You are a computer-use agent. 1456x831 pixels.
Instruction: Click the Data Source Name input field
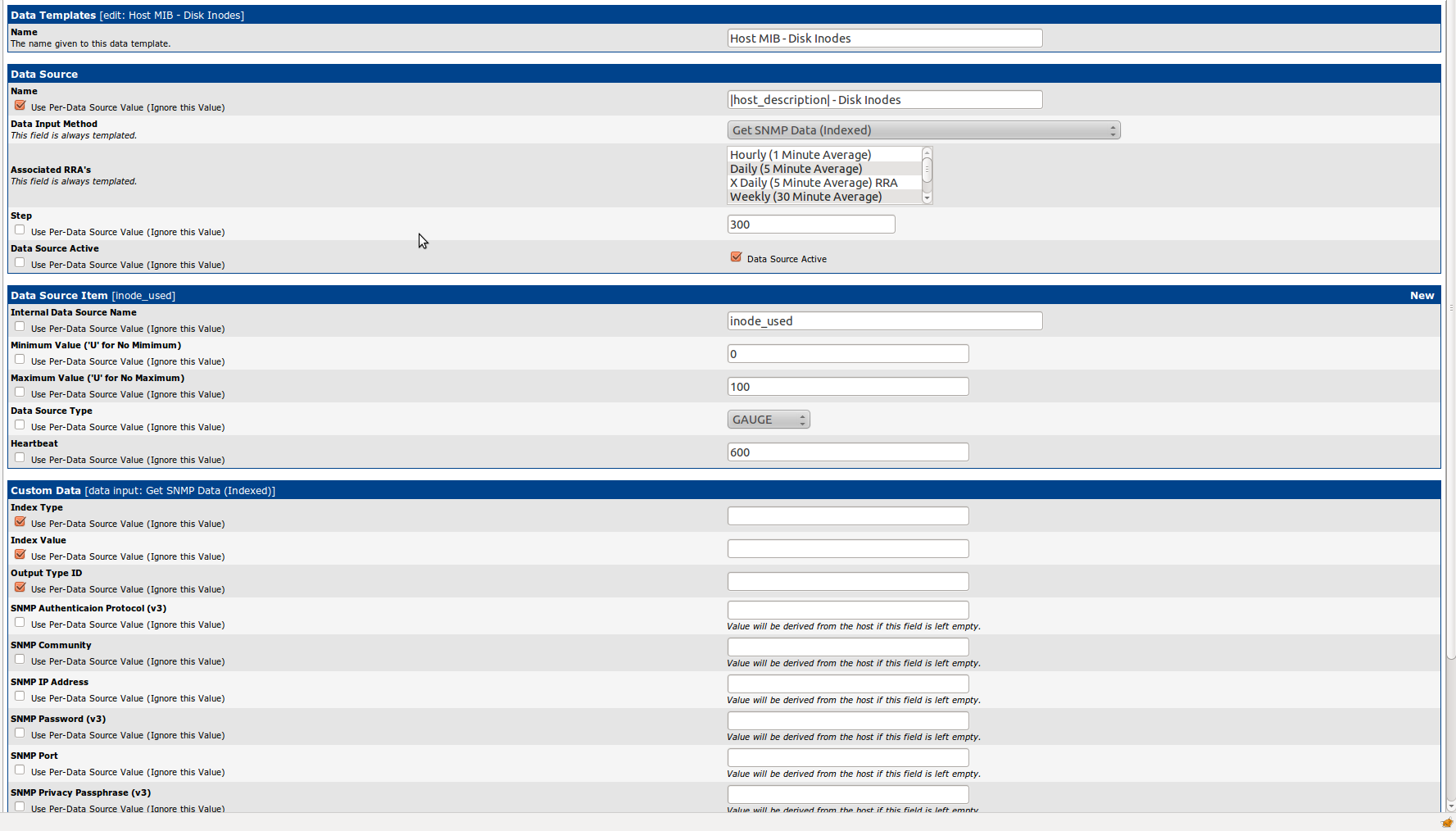(x=885, y=100)
